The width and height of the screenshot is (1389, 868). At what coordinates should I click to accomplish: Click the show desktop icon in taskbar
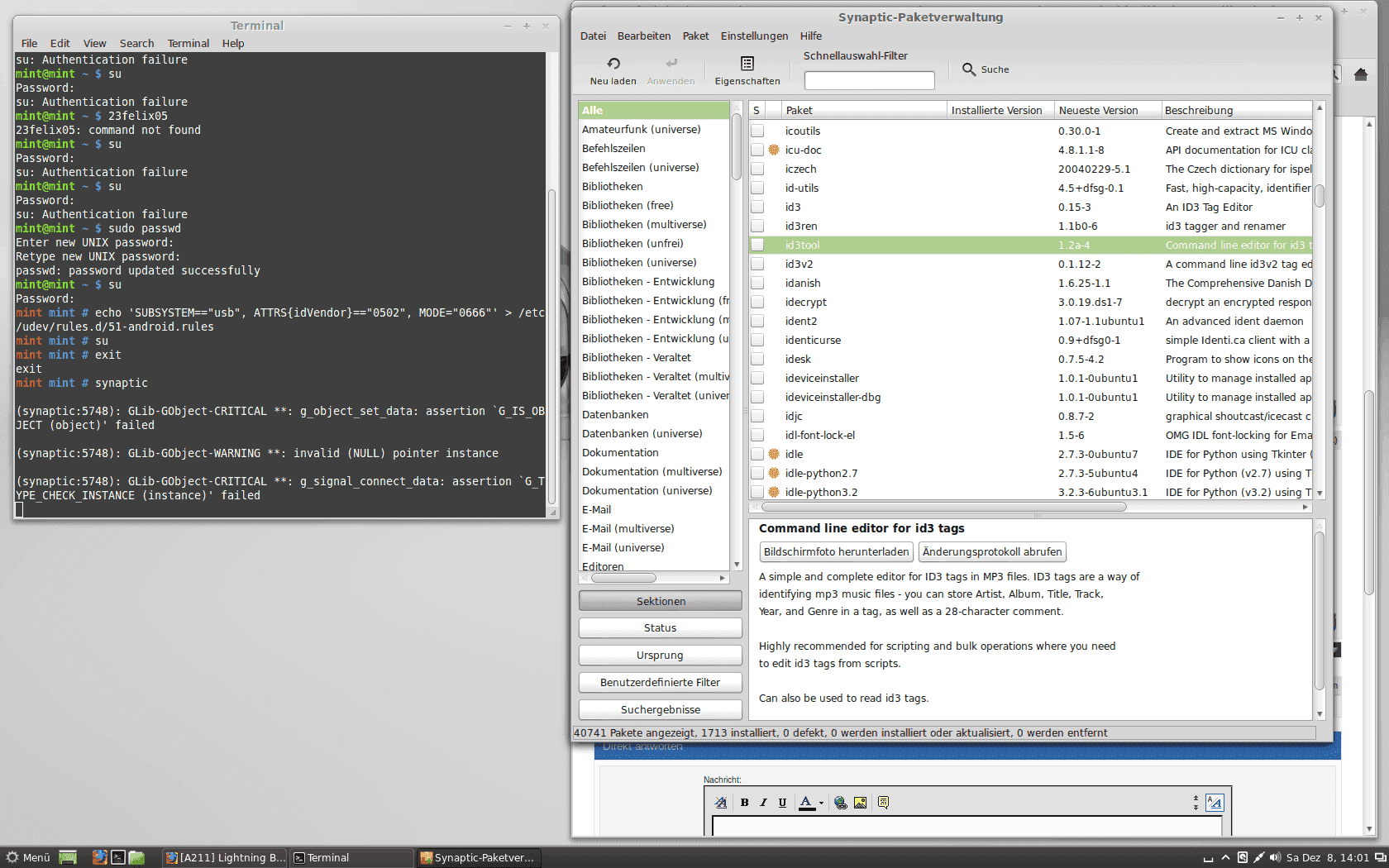68,857
